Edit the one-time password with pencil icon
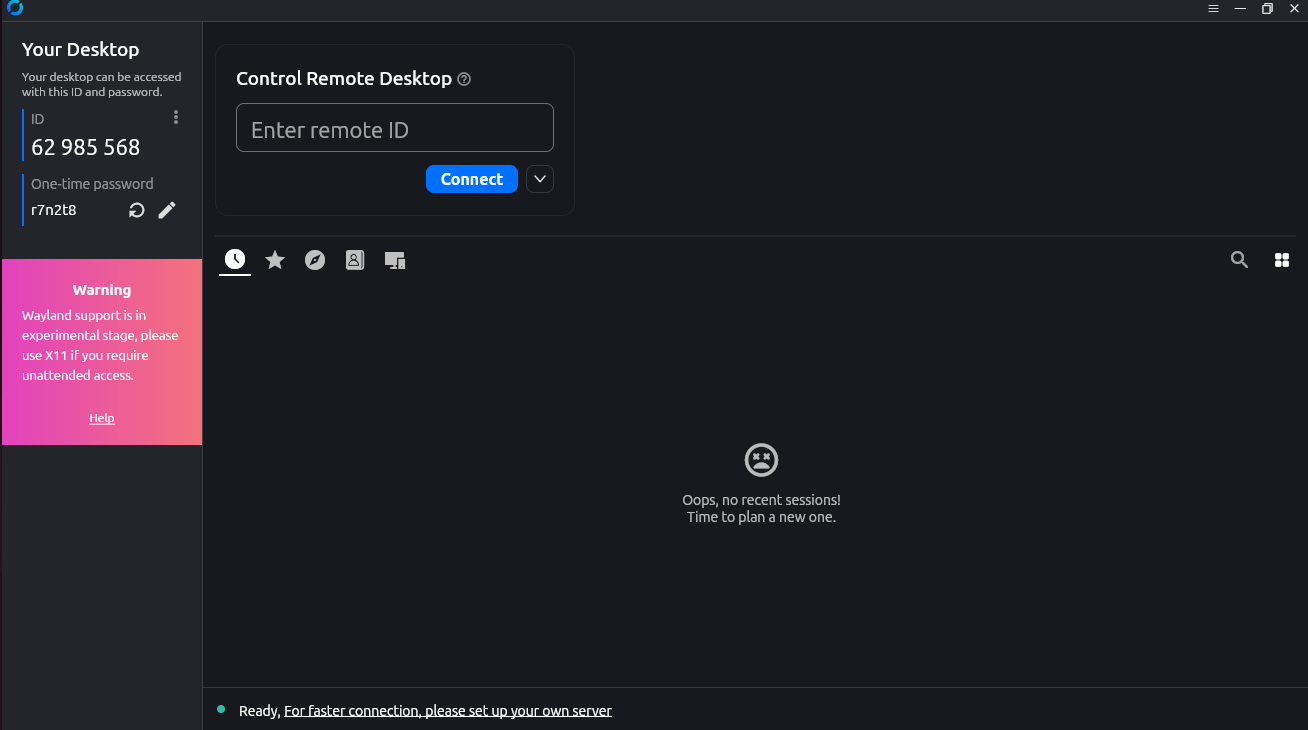1308x730 pixels. [x=167, y=210]
